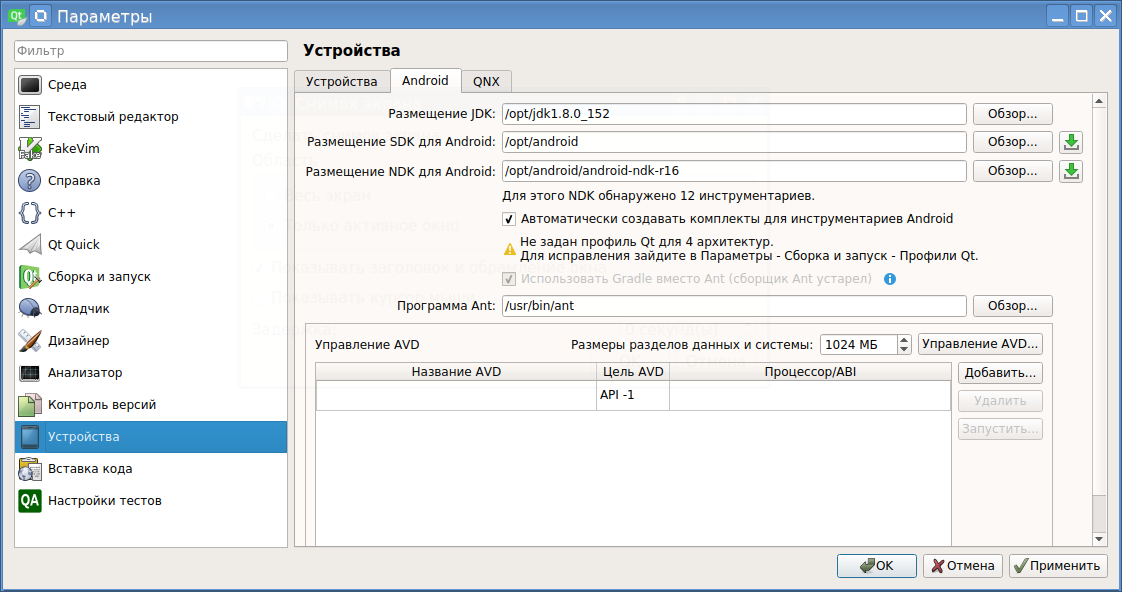This screenshot has width=1122, height=592.
Task: Click the 1024 МБ partition size field
Action: click(859, 344)
